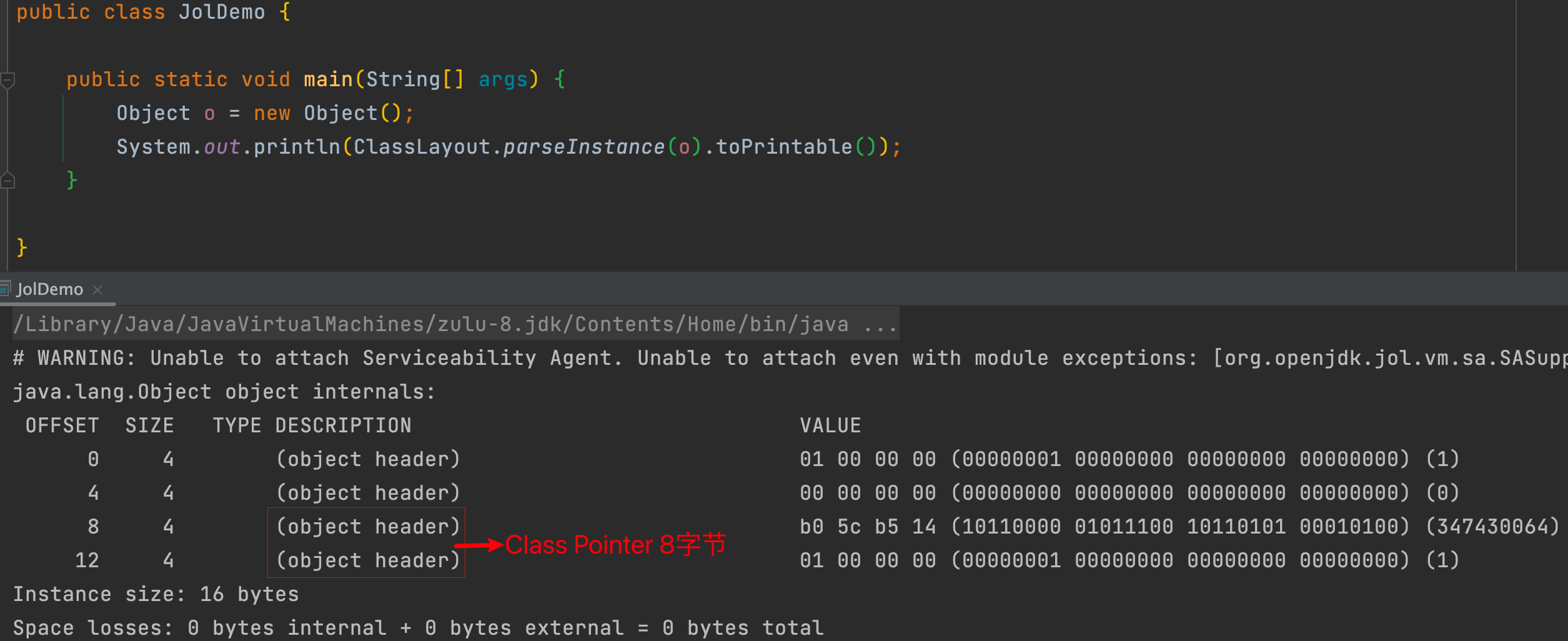Viewport: 1568px width, 641px height.
Task: Close the JolDemo run tab
Action: 97,289
